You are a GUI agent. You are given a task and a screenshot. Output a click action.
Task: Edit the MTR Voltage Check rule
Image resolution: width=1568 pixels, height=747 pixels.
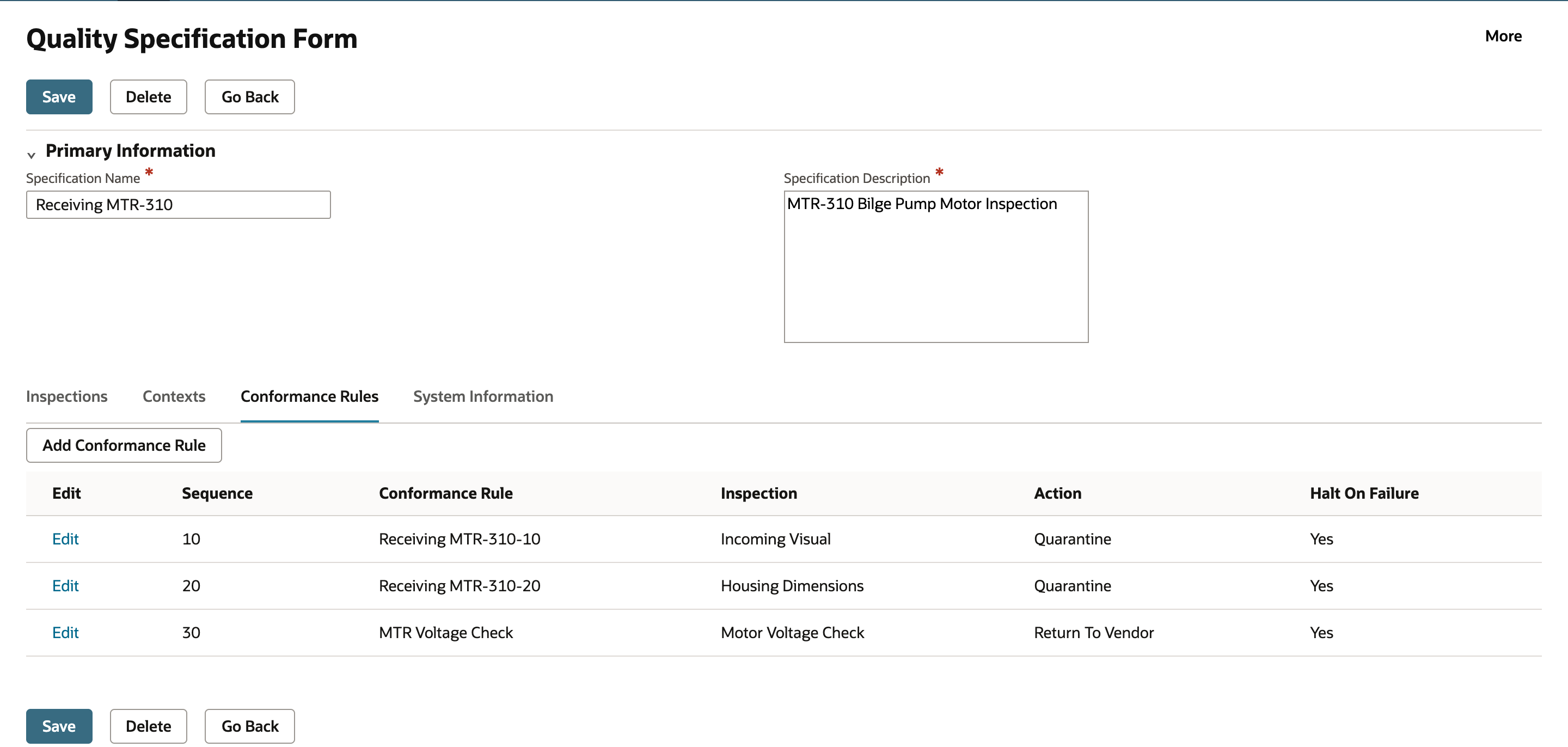(x=65, y=633)
